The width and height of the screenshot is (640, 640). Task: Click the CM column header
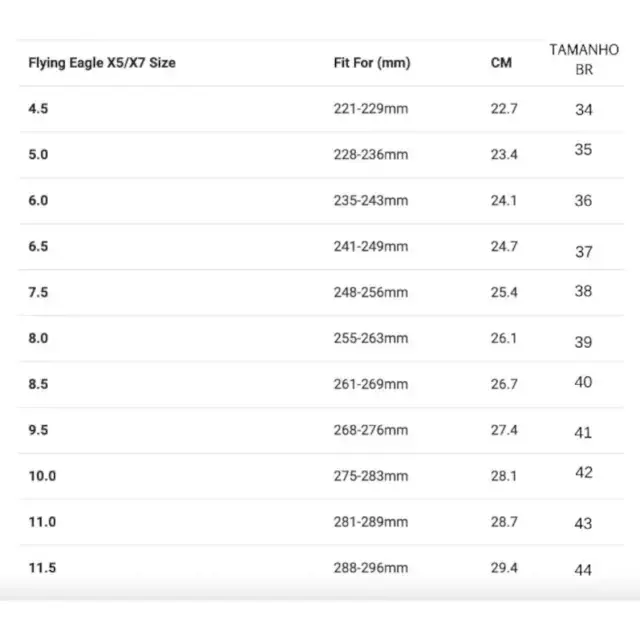click(501, 63)
